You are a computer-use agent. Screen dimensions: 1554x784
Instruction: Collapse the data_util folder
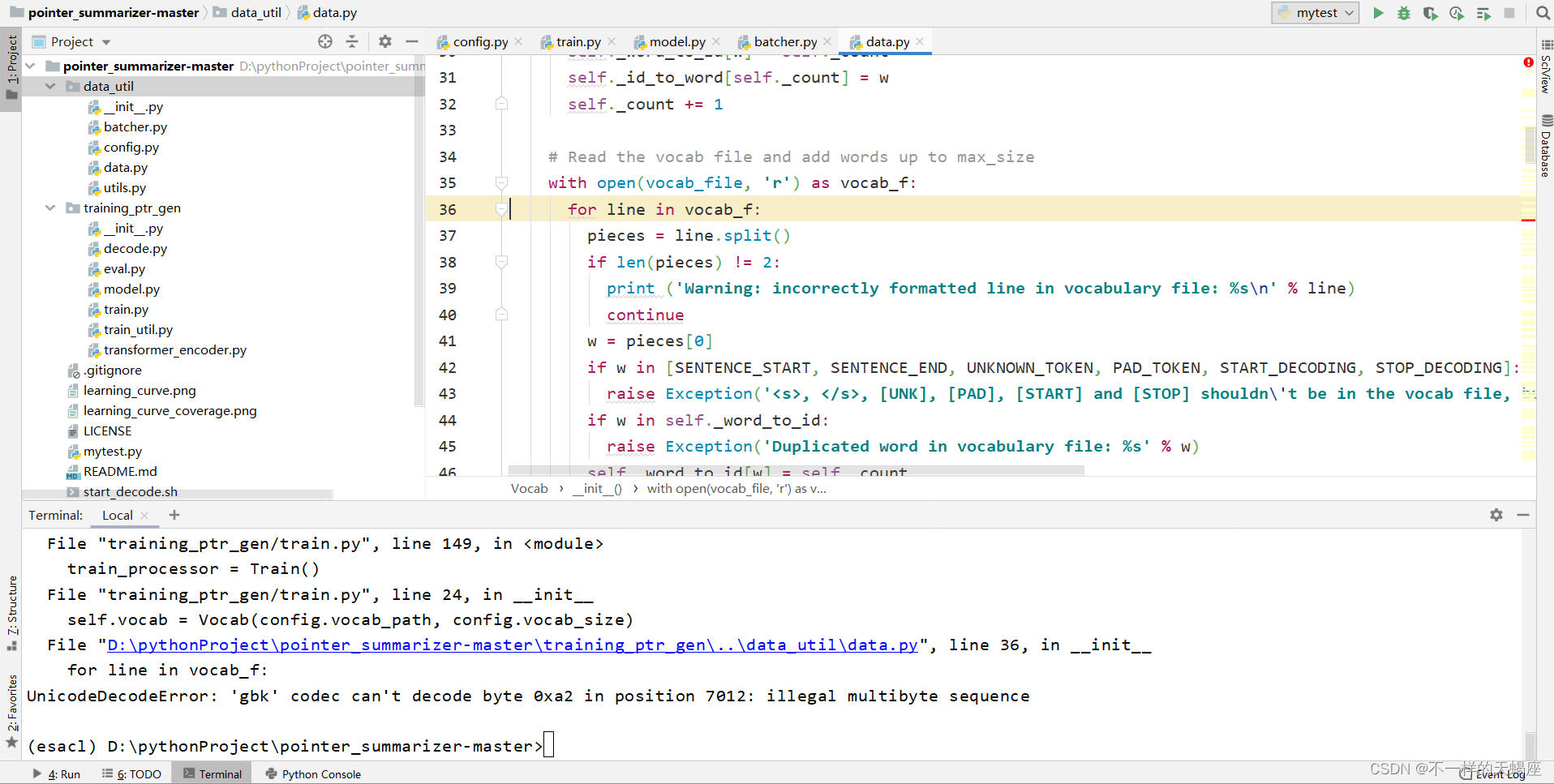(x=50, y=86)
